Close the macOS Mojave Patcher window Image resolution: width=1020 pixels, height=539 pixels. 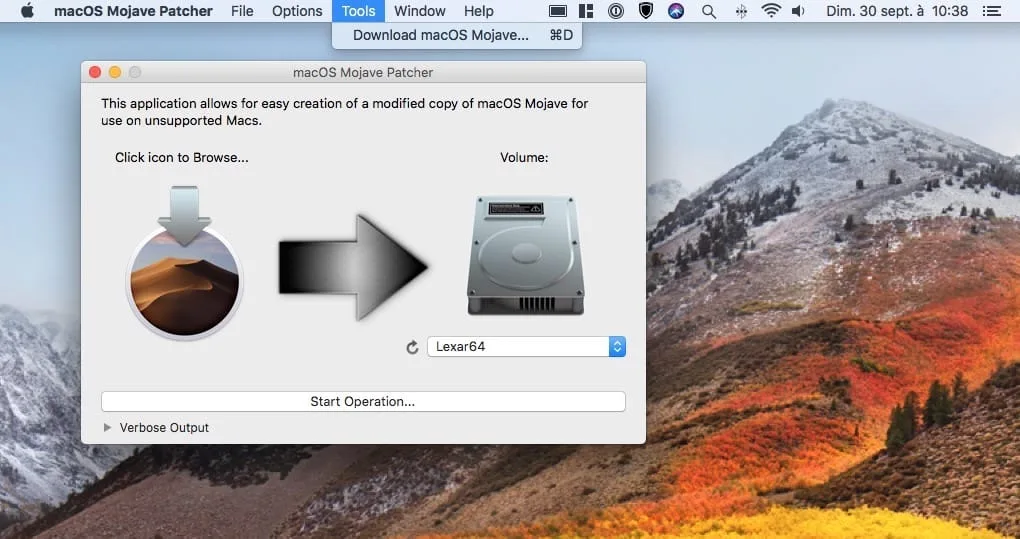click(95, 72)
